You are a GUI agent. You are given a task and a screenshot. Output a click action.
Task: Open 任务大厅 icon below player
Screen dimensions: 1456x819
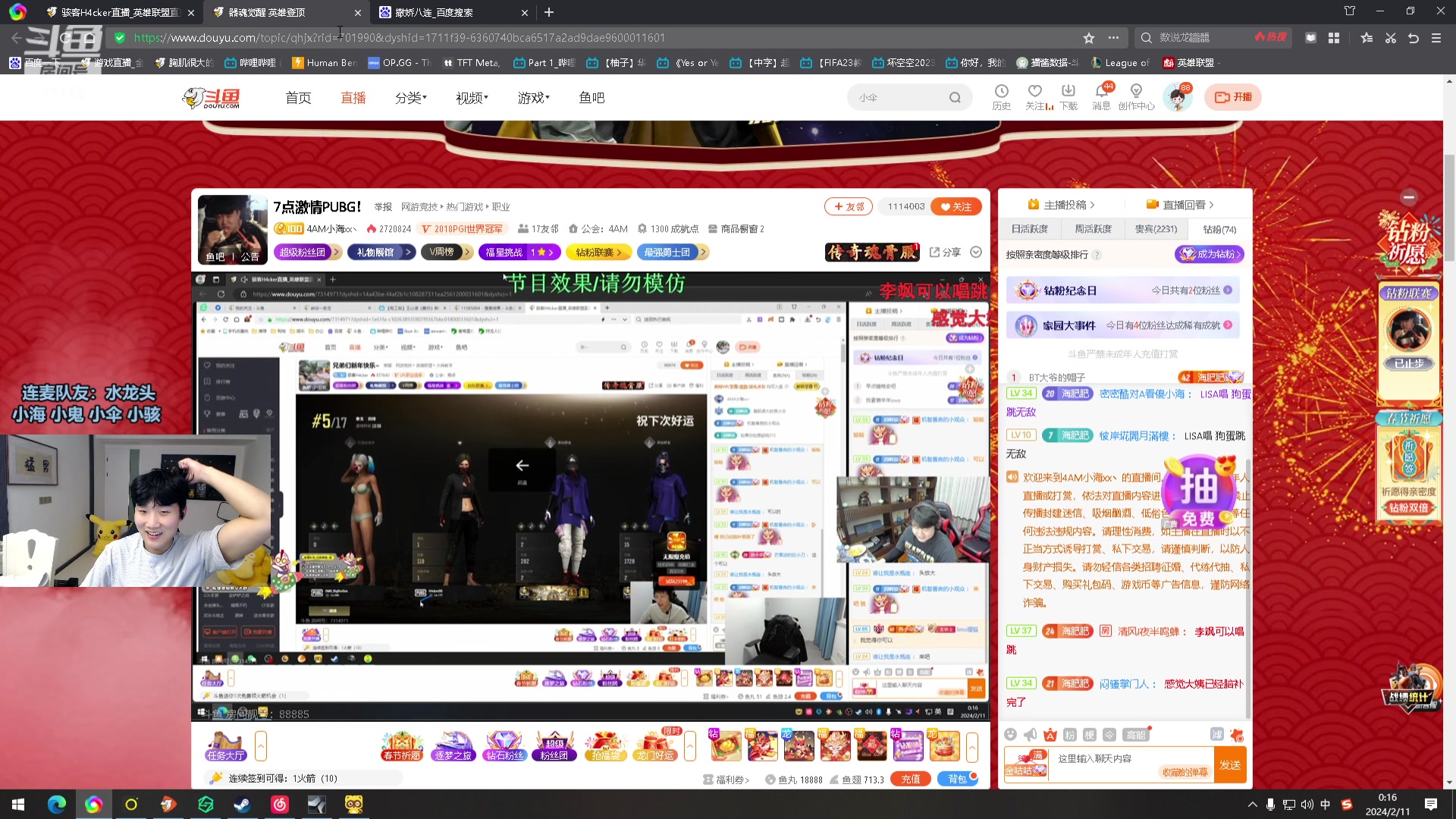[226, 746]
